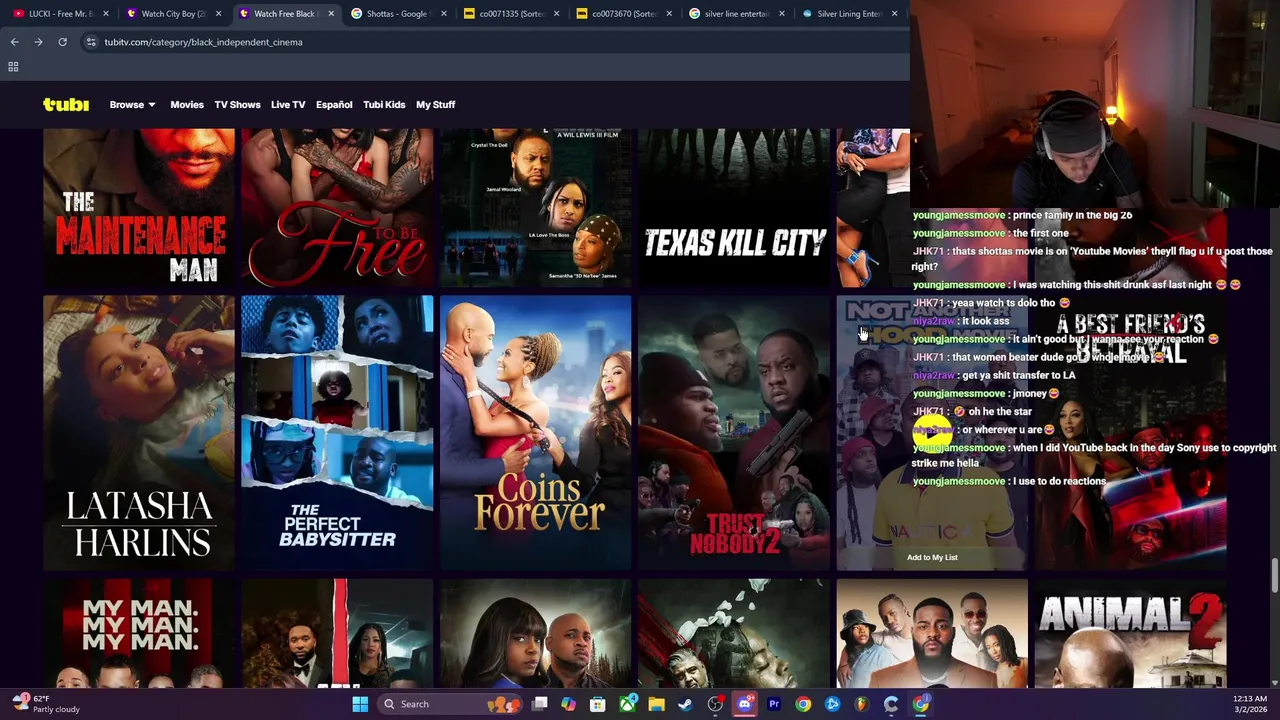The image size is (1280, 720).
Task: Open Movies in Tubi navigation
Action: tap(187, 104)
